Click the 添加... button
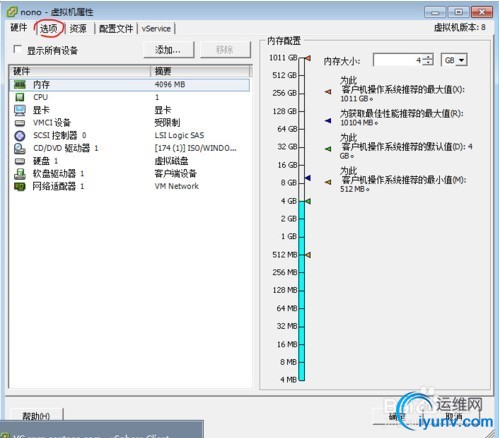Screen dimensions: 499x438 click(x=168, y=50)
